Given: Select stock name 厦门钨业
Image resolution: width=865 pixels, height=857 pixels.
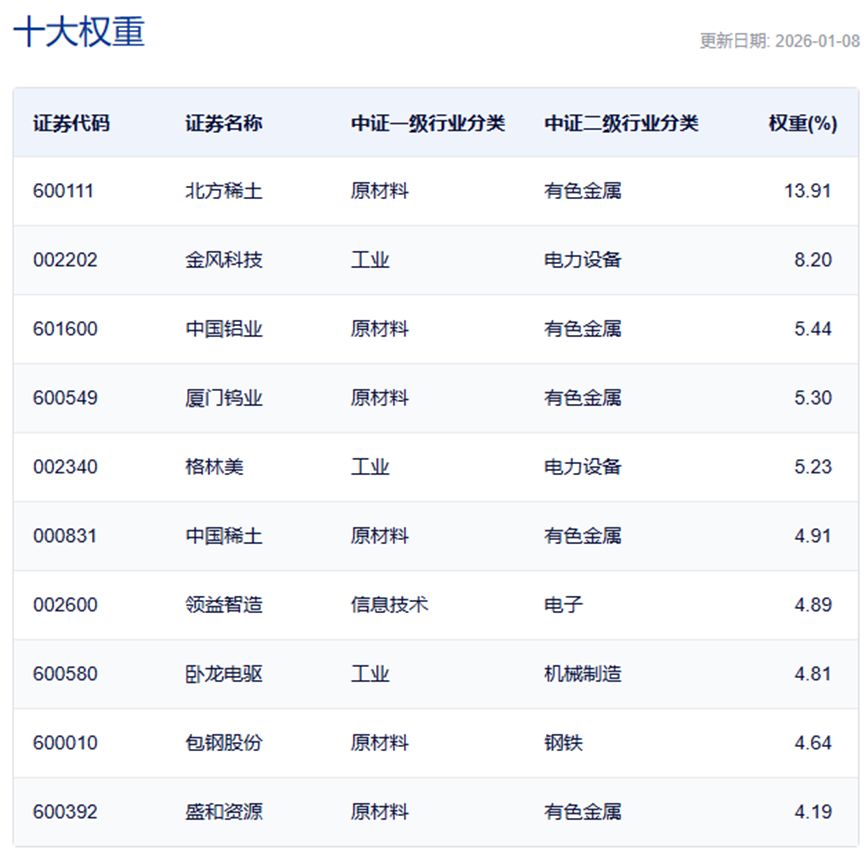Looking at the screenshot, I should (x=224, y=398).
